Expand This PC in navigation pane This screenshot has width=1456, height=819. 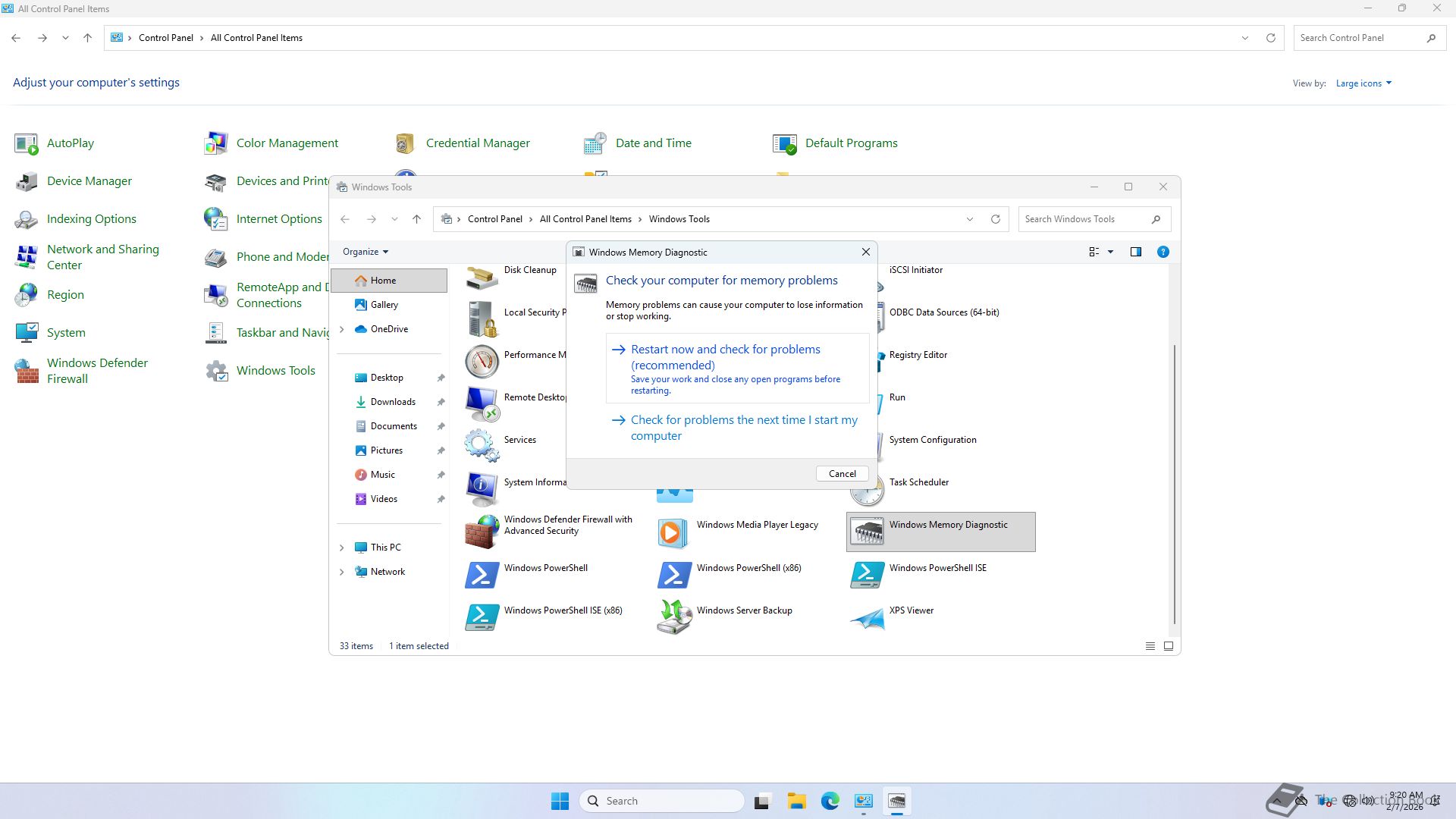[341, 548]
